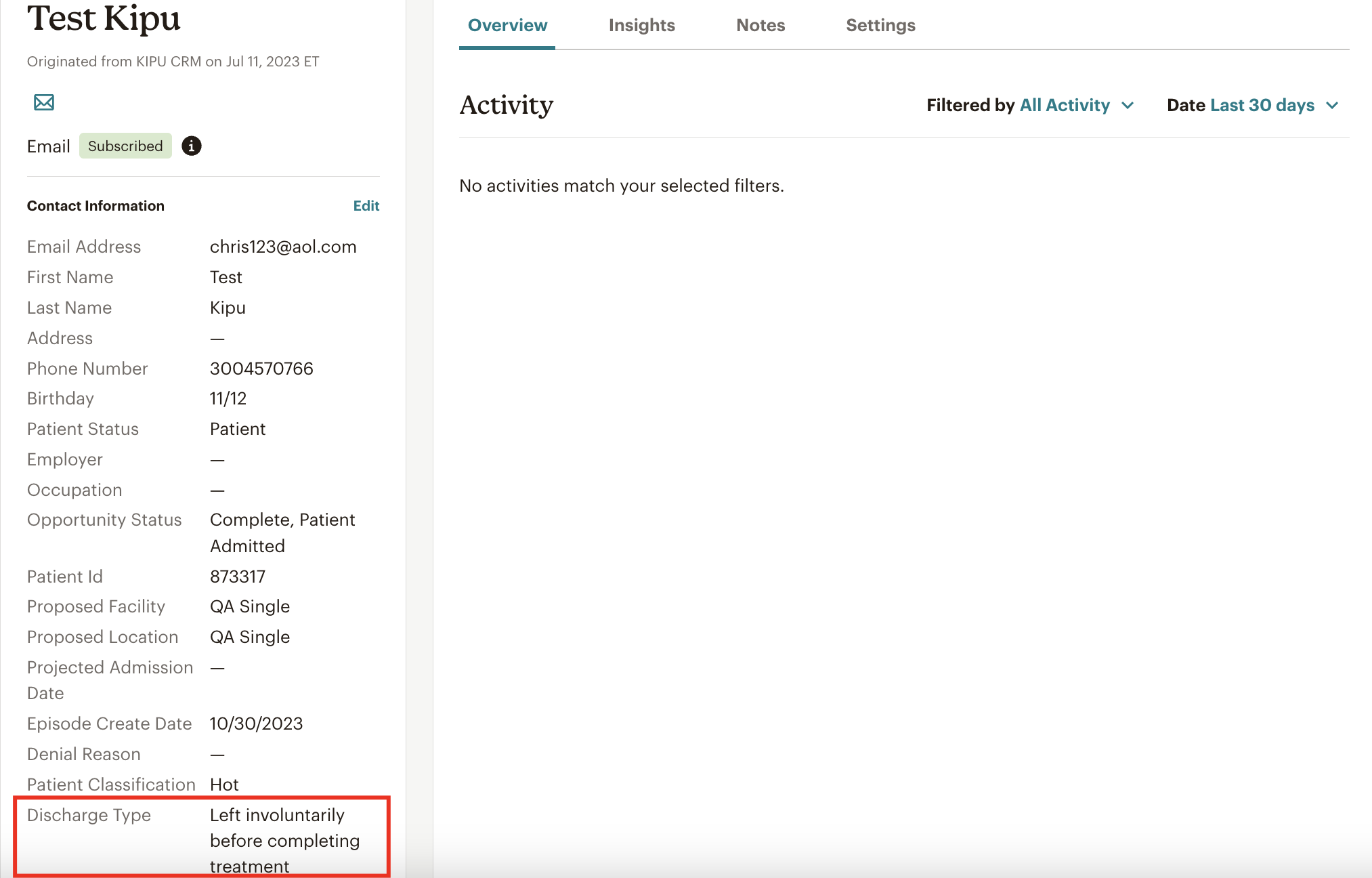
Task: Click the phone number 3004570766
Action: pos(261,369)
